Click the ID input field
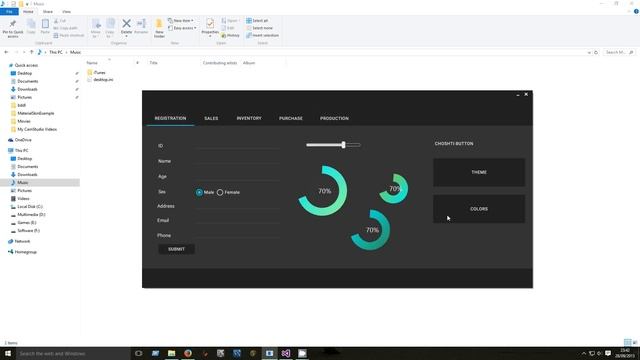The width and height of the screenshot is (640, 360). (x=237, y=145)
